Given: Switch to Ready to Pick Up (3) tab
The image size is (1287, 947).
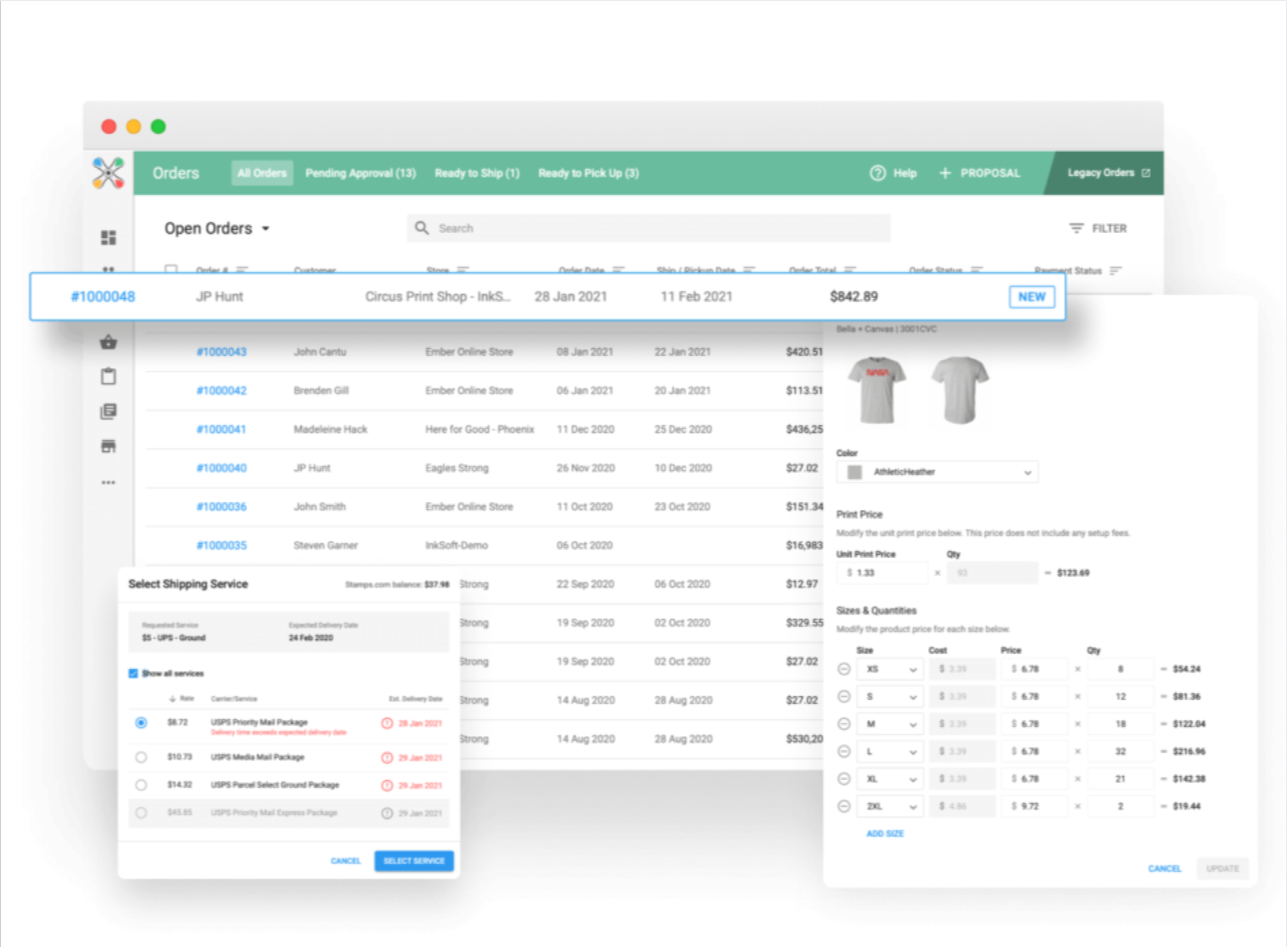Looking at the screenshot, I should (588, 173).
